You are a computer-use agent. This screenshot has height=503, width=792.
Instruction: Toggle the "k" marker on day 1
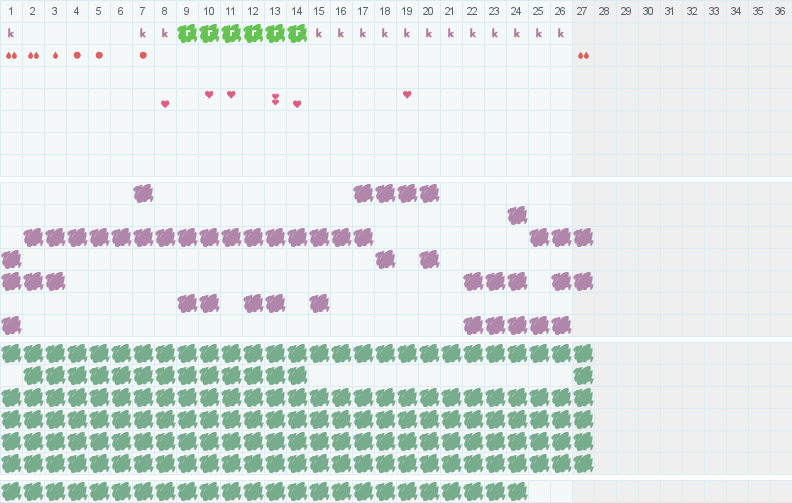(11, 33)
